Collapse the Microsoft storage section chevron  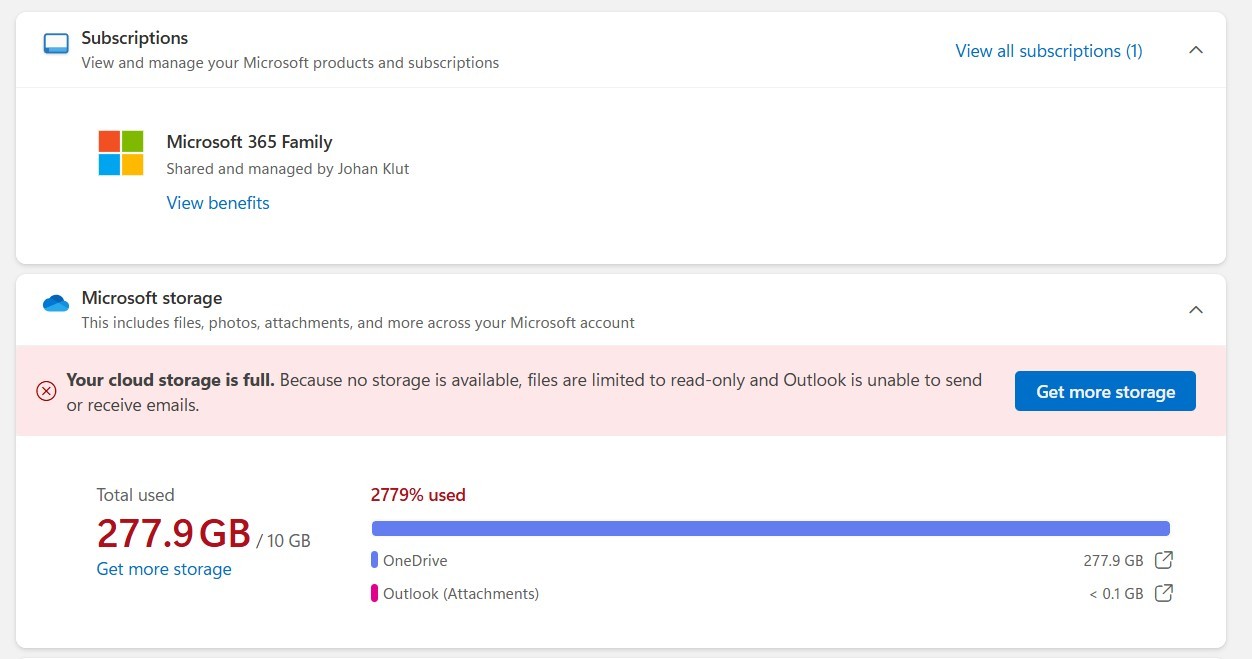click(1195, 310)
